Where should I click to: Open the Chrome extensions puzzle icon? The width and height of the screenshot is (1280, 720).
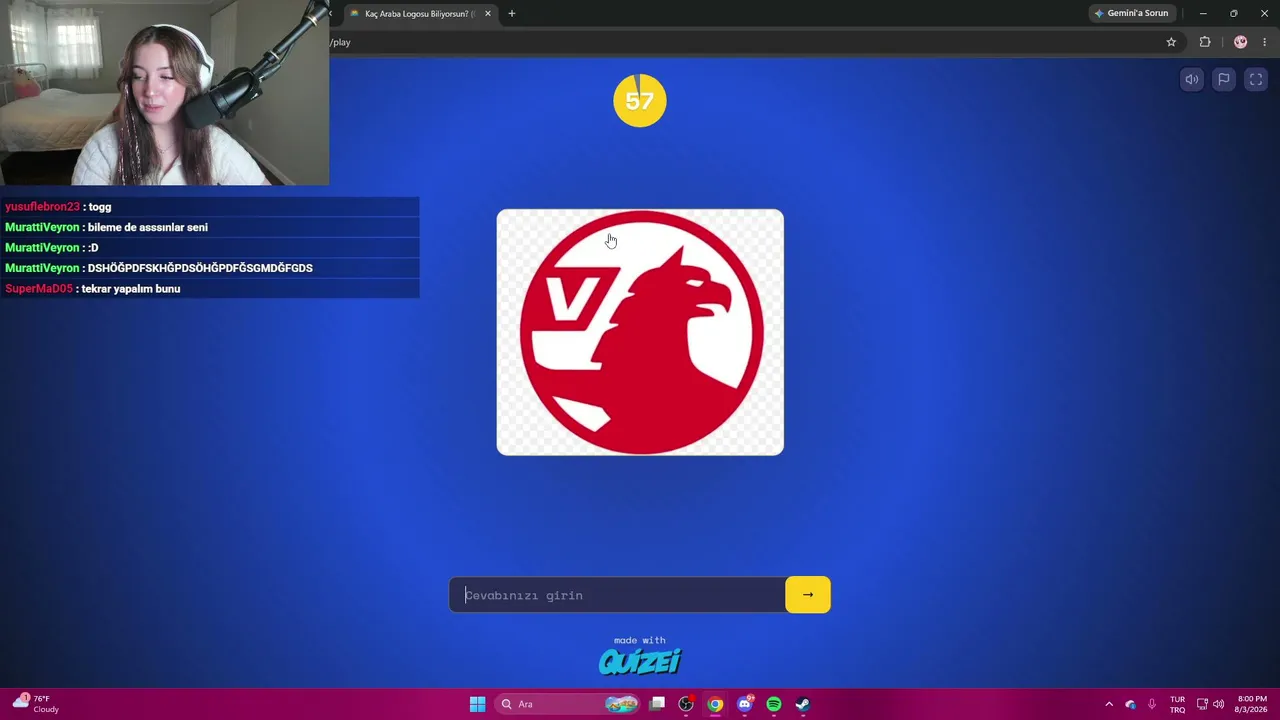[x=1205, y=42]
